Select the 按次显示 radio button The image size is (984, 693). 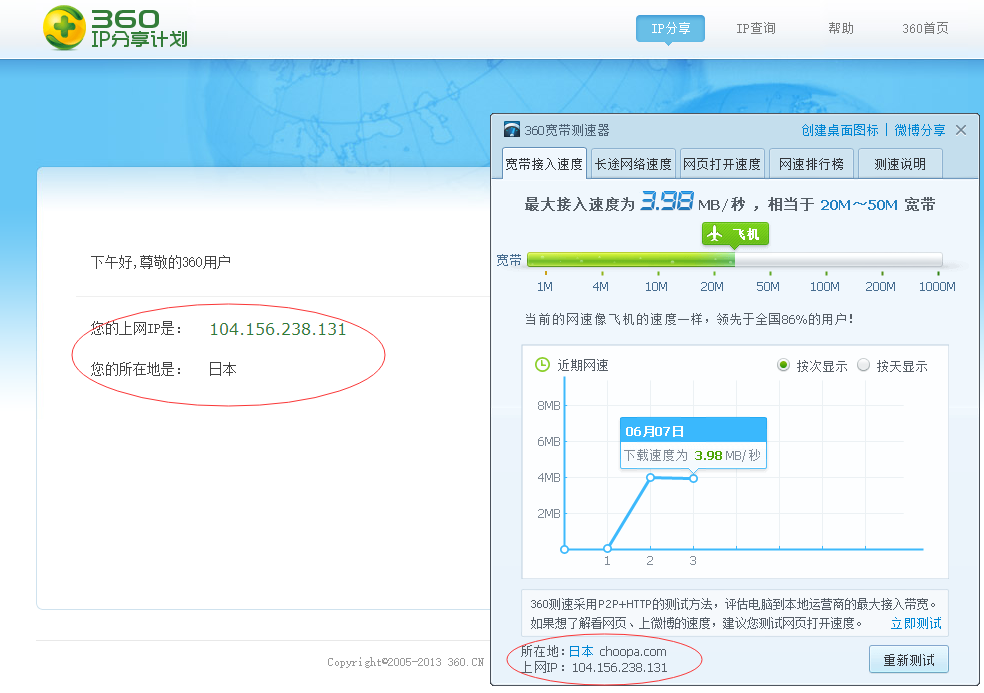(784, 365)
